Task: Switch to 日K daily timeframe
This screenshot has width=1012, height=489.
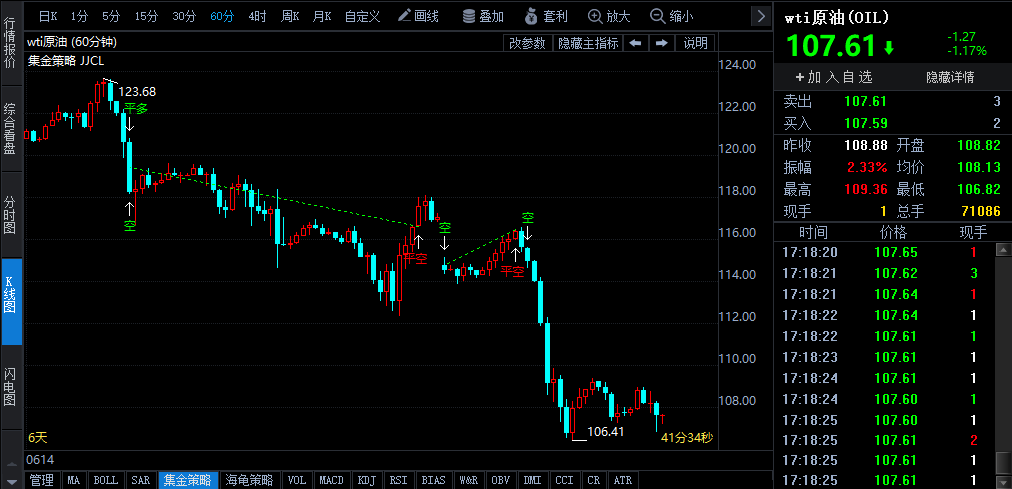Action: (x=48, y=16)
